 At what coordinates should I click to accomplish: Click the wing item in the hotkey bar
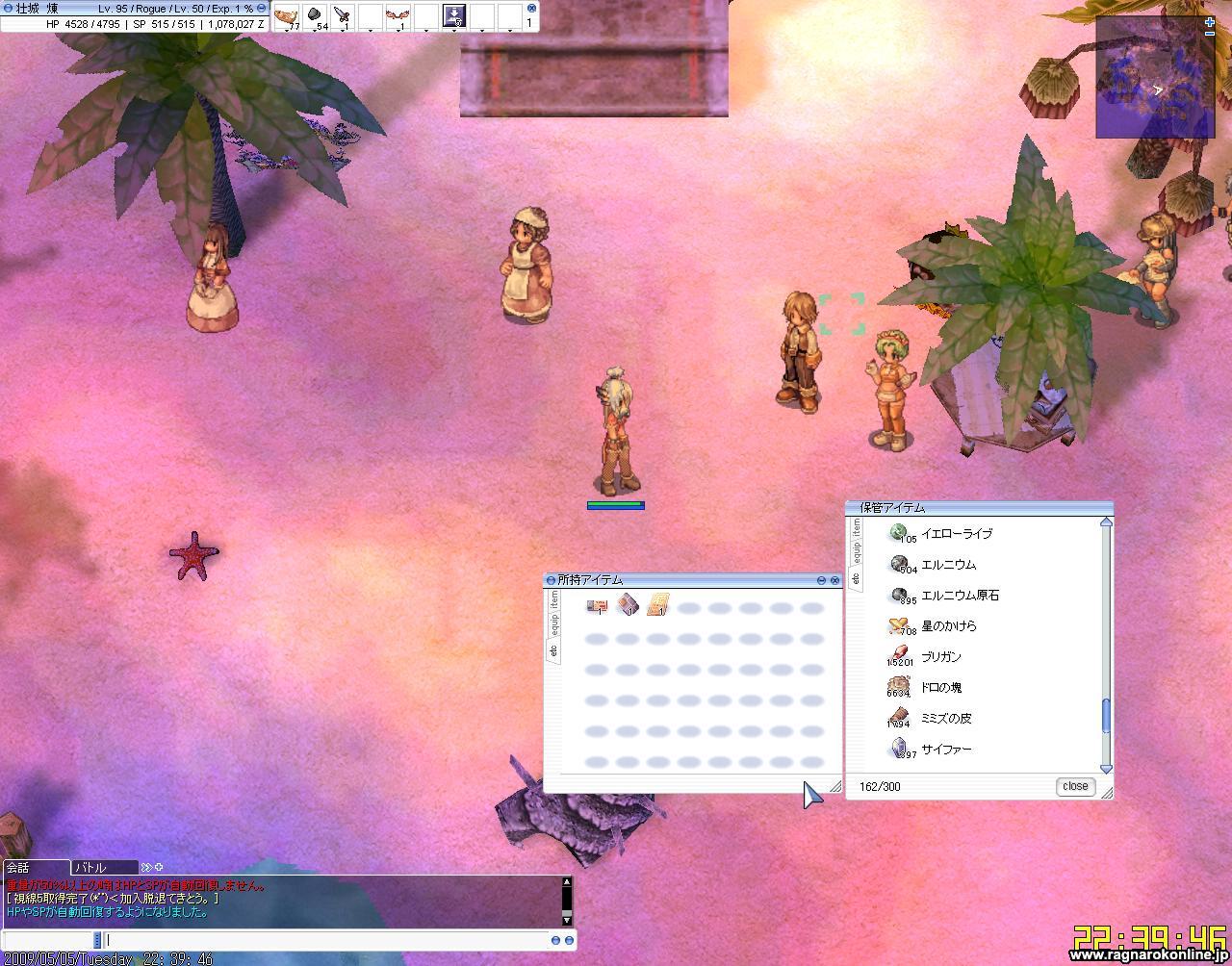[x=398, y=16]
